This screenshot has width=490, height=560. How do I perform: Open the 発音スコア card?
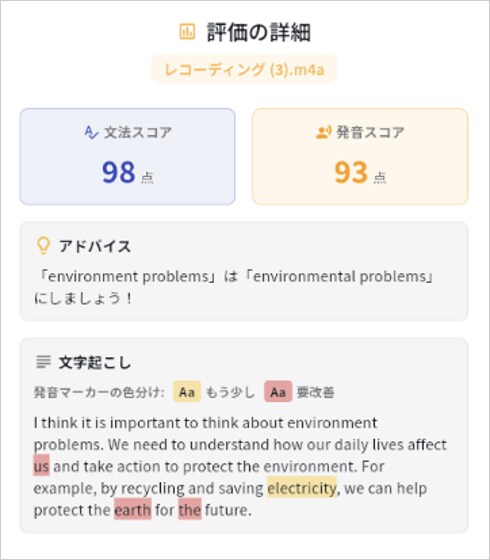(x=360, y=156)
